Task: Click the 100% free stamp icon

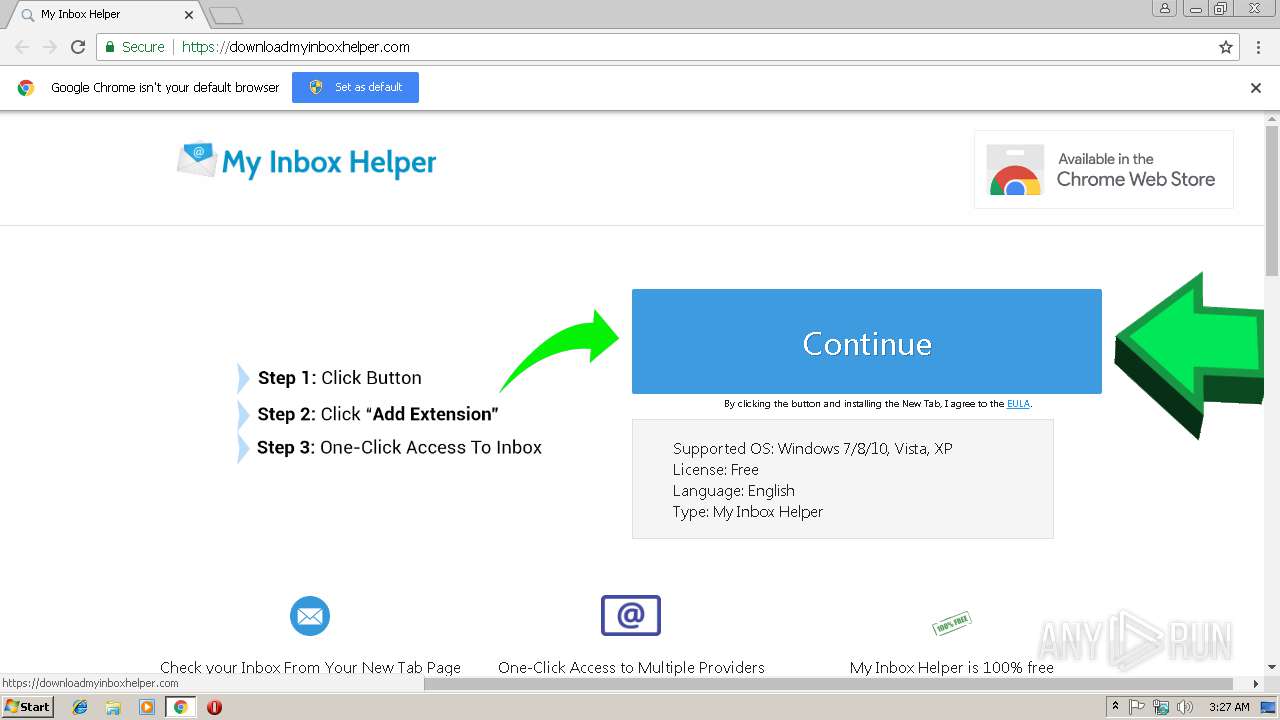Action: tap(951, 624)
